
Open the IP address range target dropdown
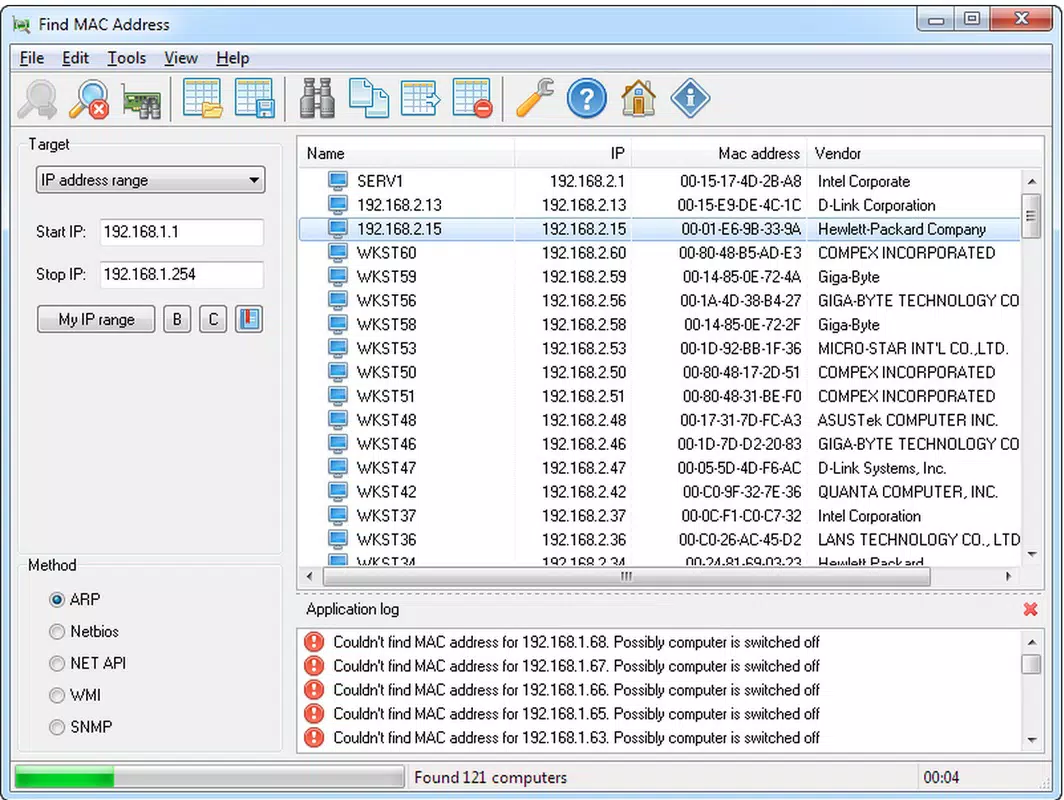[x=150, y=180]
